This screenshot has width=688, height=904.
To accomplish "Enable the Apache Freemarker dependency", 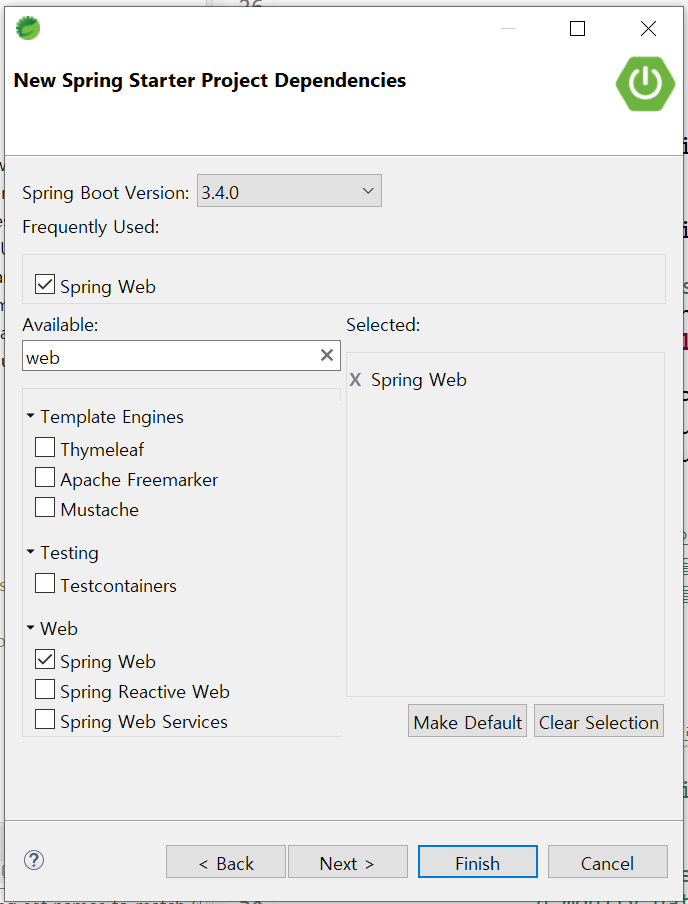I will click(45, 477).
